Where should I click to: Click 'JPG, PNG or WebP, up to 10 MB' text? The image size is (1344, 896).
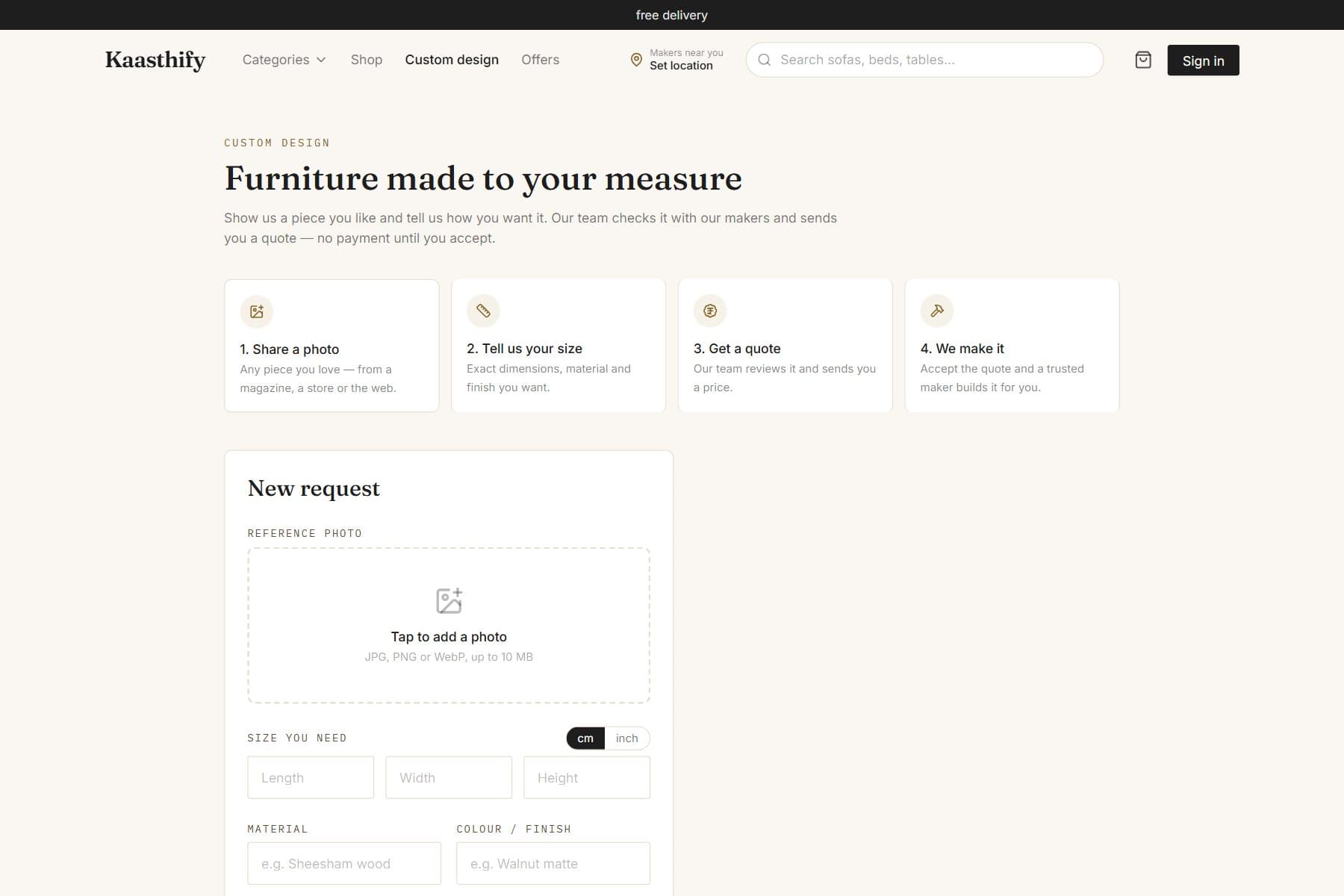point(449,657)
